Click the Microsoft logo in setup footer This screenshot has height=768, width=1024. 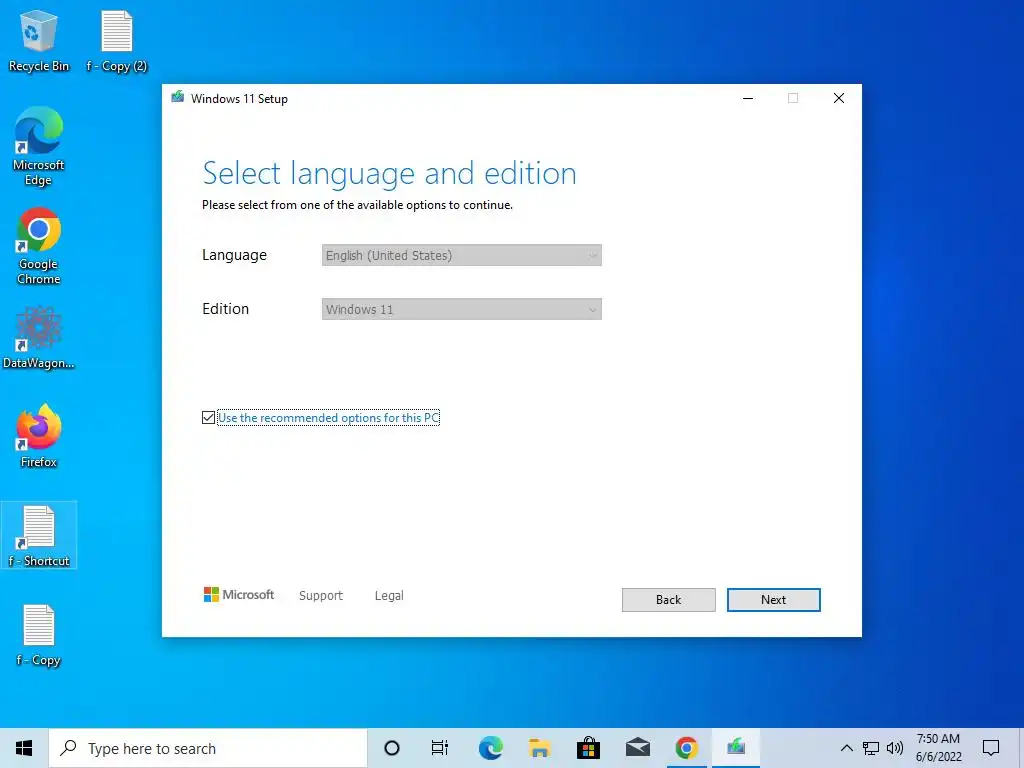pos(239,594)
